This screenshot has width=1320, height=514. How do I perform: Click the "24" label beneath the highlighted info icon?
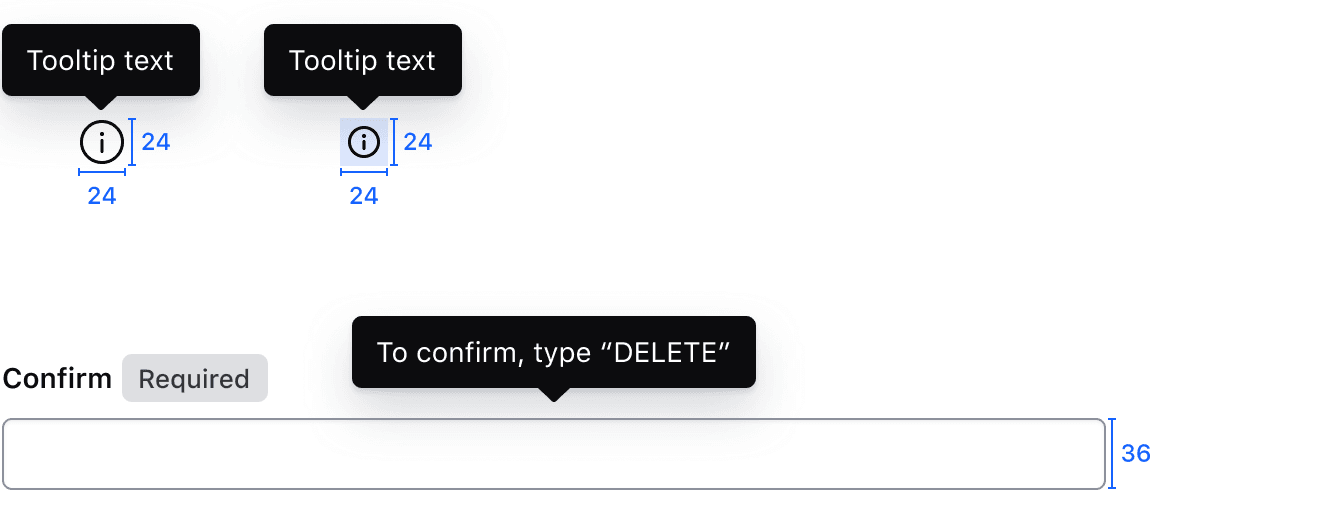(364, 196)
